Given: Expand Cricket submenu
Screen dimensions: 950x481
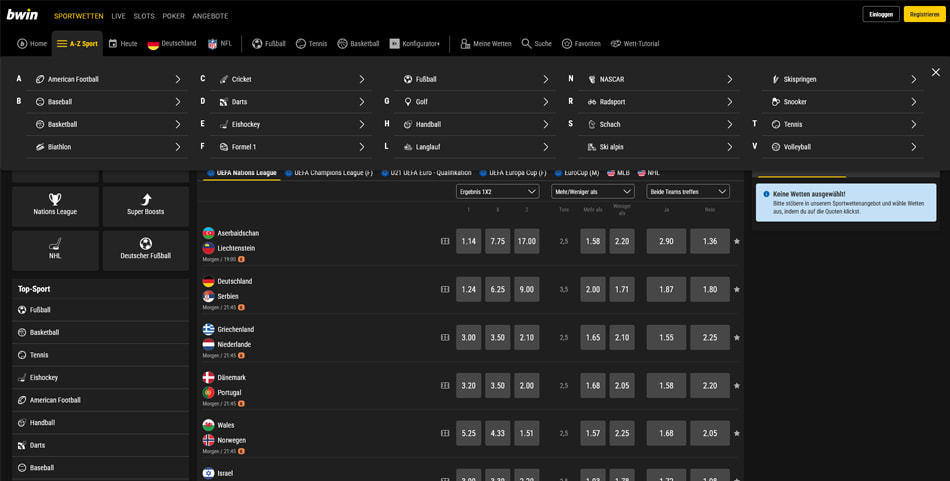Looking at the screenshot, I should pyautogui.click(x=362, y=79).
